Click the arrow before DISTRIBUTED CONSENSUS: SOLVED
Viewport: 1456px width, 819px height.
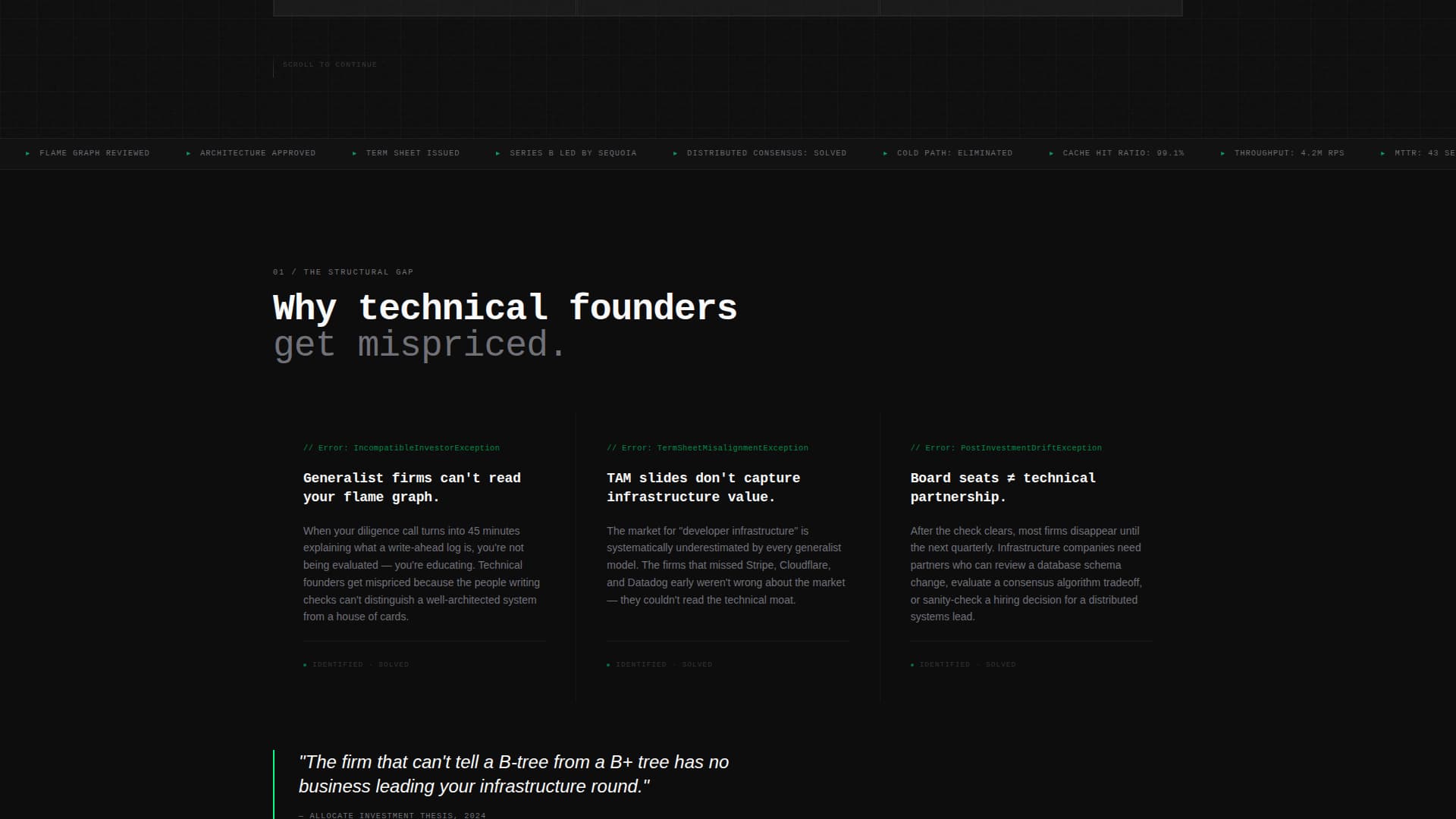pyautogui.click(x=675, y=152)
